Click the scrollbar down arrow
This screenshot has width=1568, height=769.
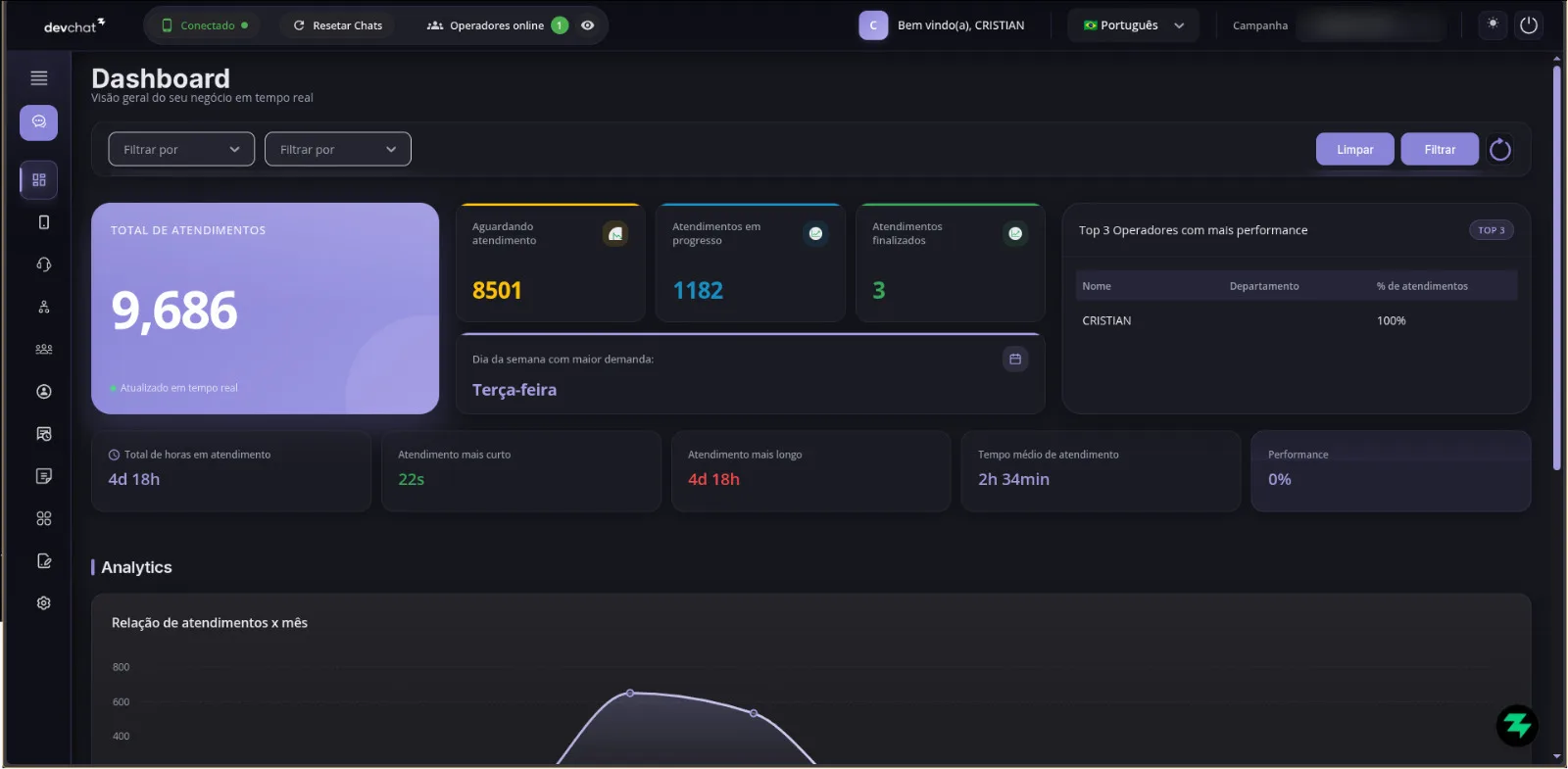click(1557, 756)
